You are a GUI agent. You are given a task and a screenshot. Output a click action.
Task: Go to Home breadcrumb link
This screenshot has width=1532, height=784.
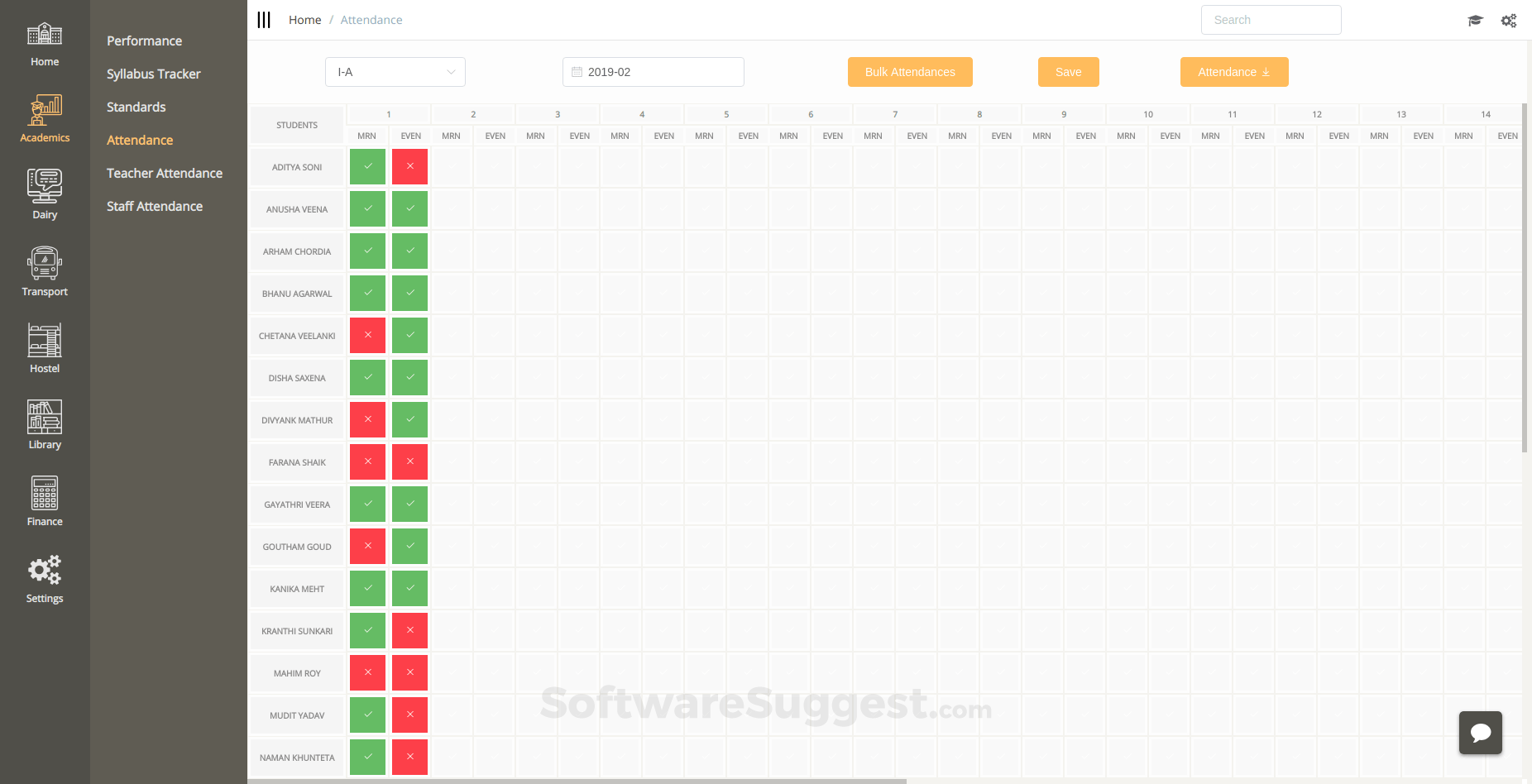point(304,20)
